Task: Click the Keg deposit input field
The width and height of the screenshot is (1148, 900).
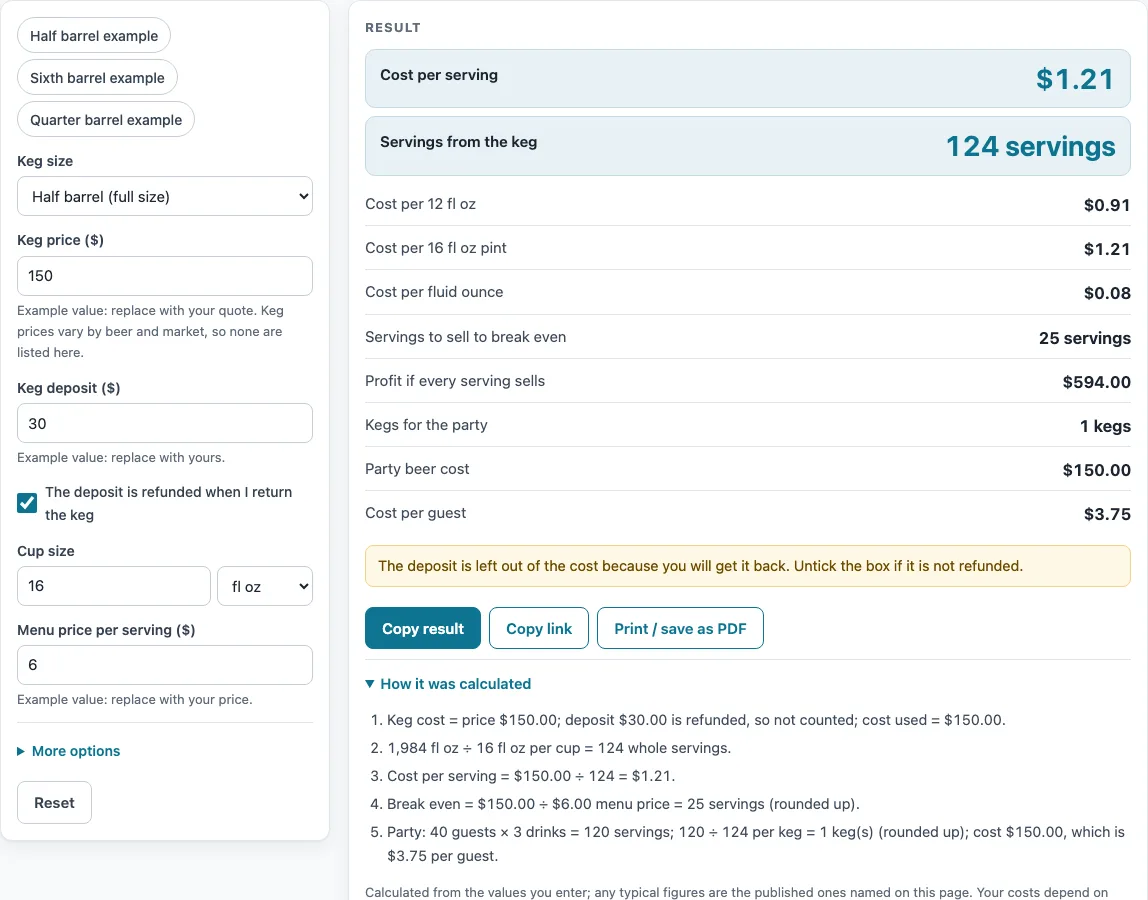Action: pos(165,423)
